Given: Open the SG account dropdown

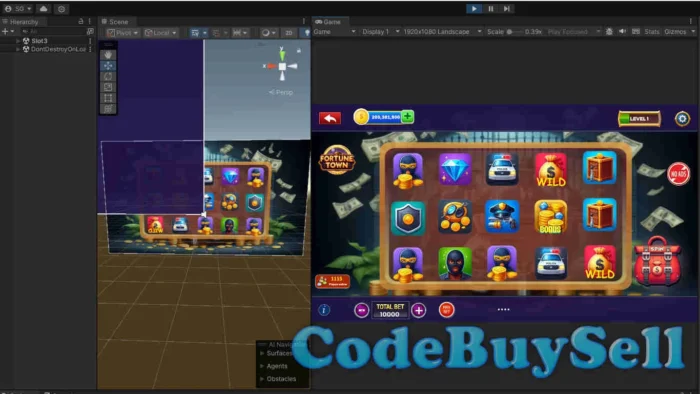Looking at the screenshot, I should [17, 8].
